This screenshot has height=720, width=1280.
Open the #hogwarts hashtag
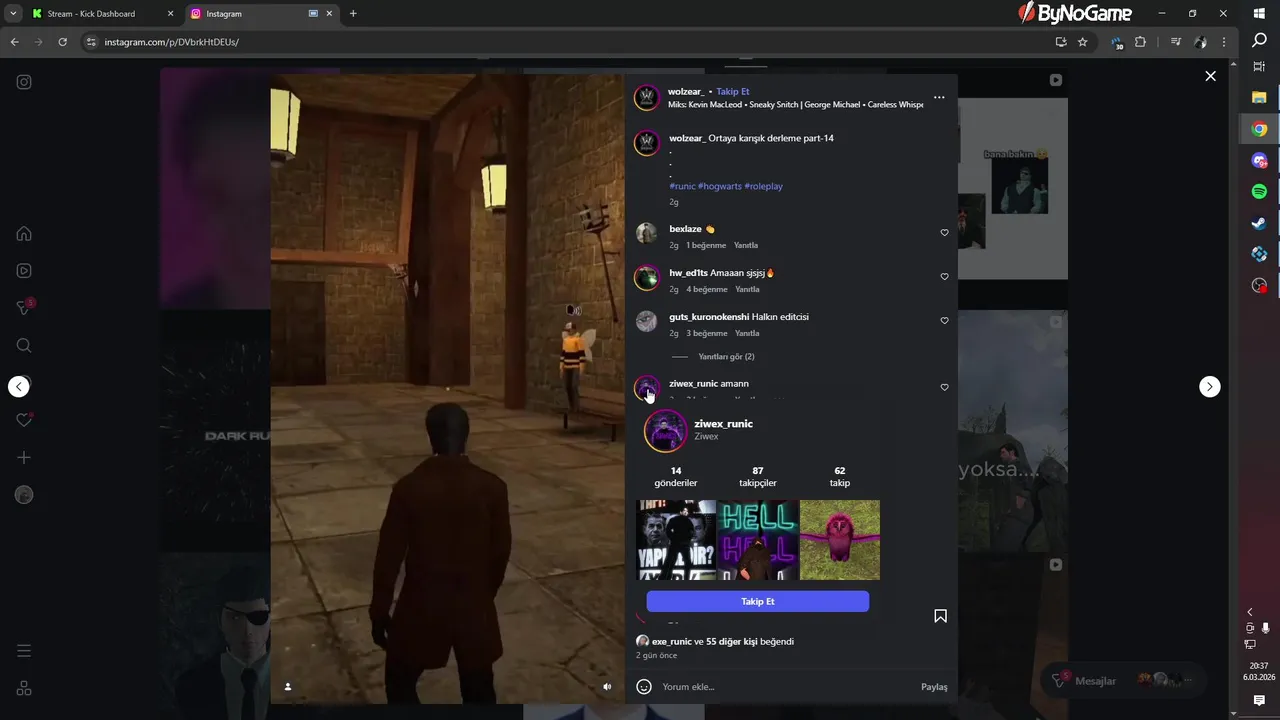[x=720, y=186]
